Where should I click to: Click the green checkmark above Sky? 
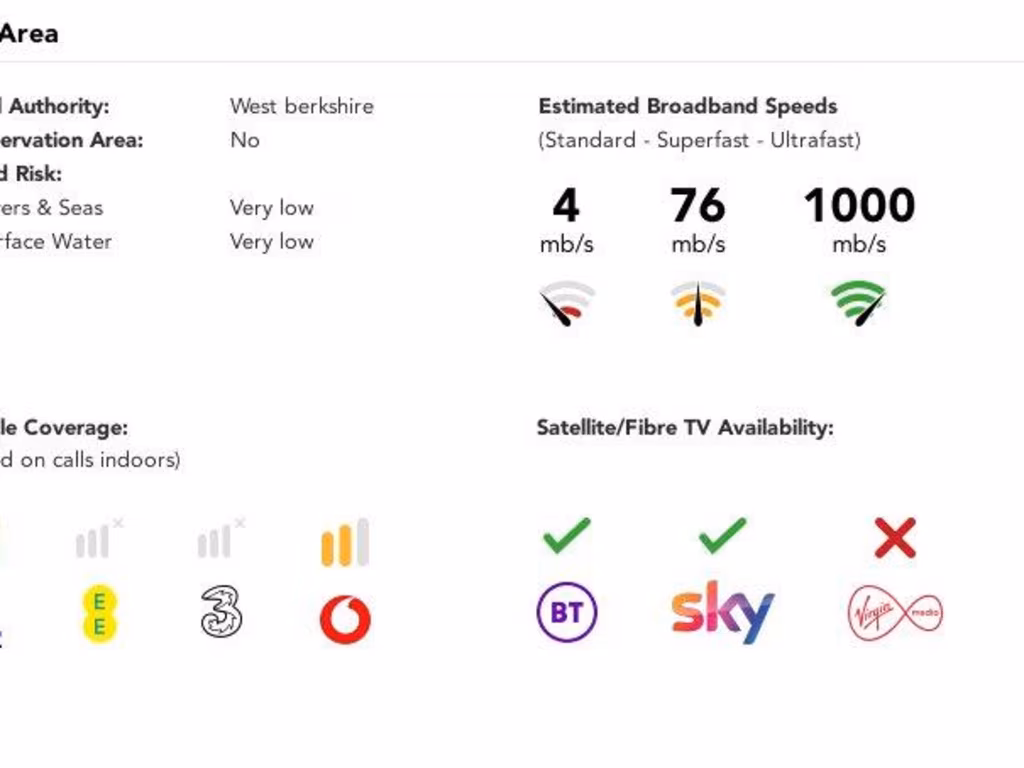click(x=722, y=536)
